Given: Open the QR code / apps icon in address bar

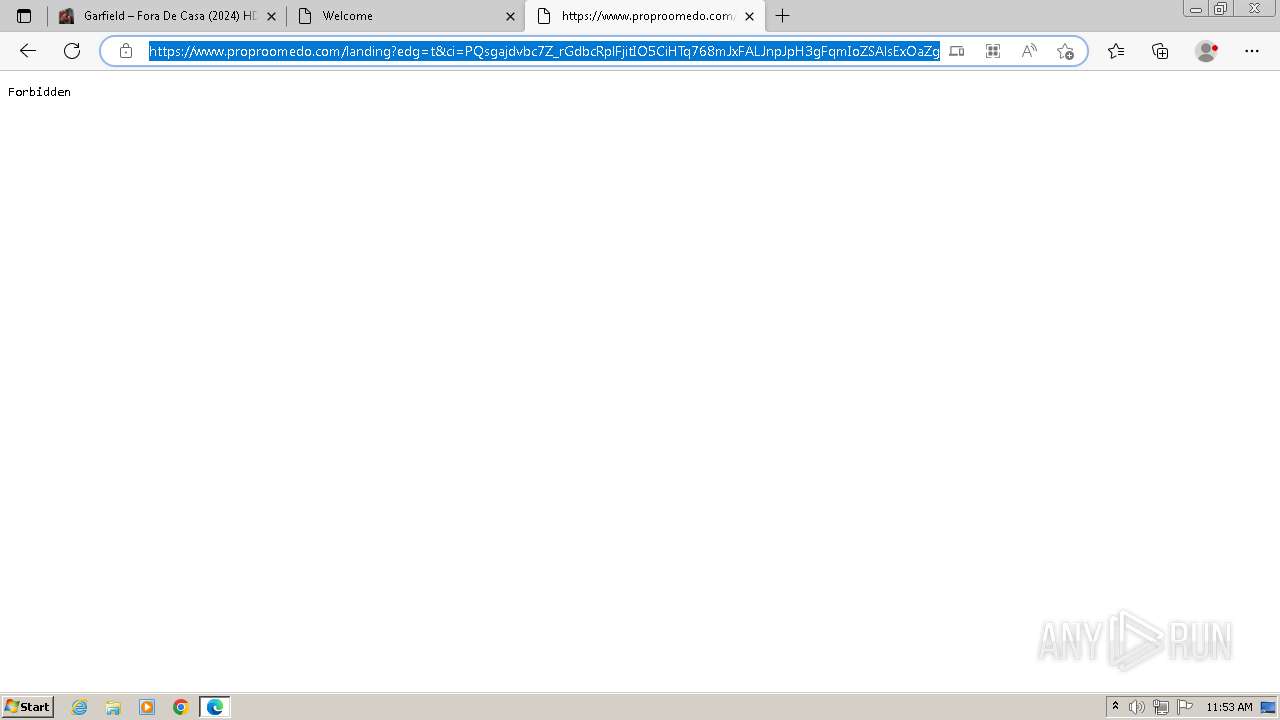Looking at the screenshot, I should 993,51.
